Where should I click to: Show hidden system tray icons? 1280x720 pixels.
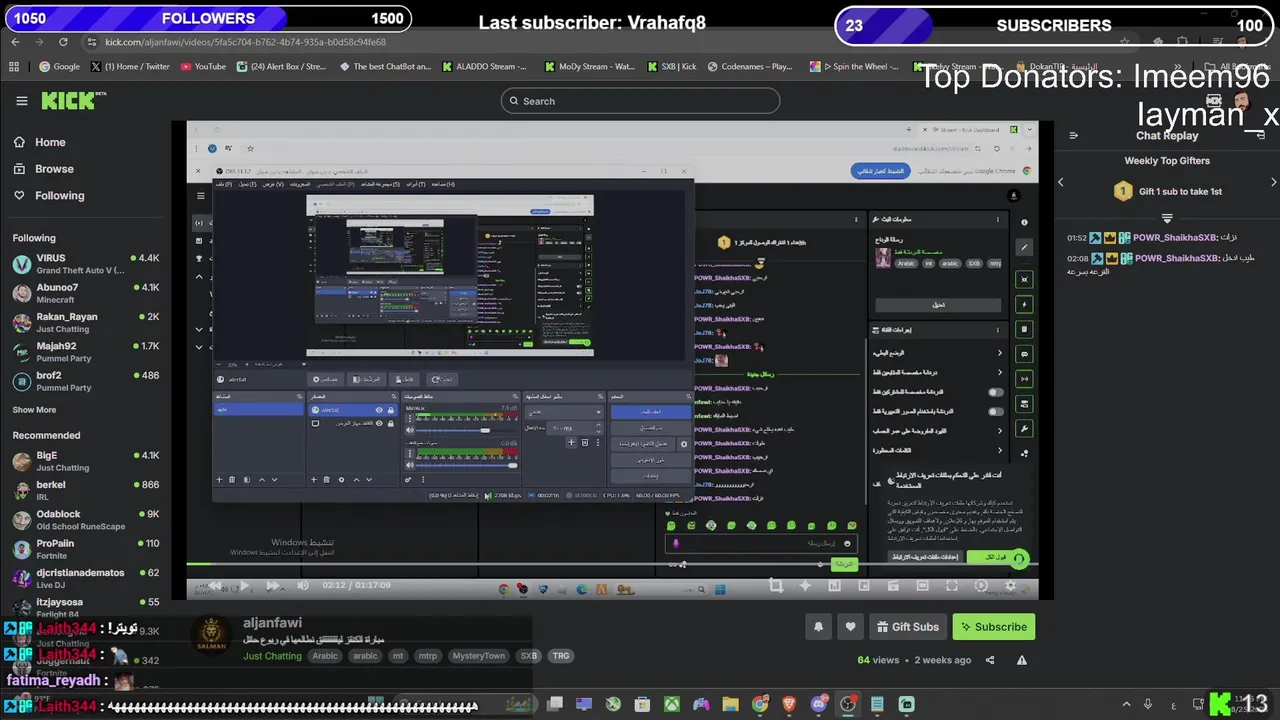1126,704
